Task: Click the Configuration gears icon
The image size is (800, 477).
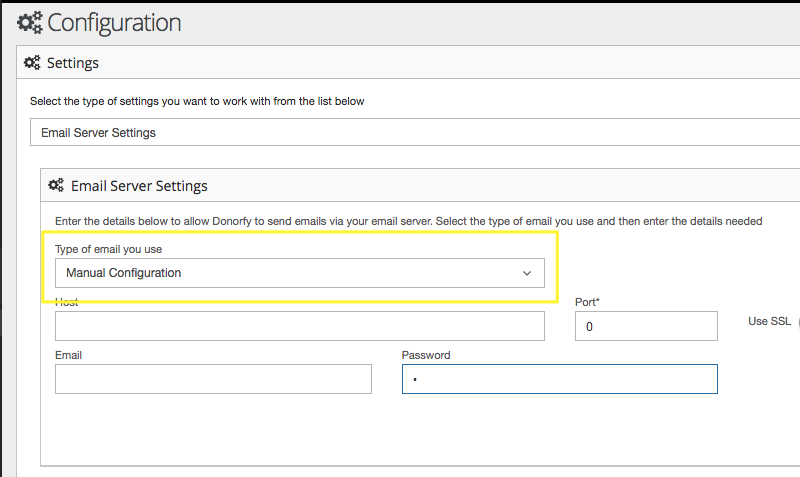Action: click(30, 22)
